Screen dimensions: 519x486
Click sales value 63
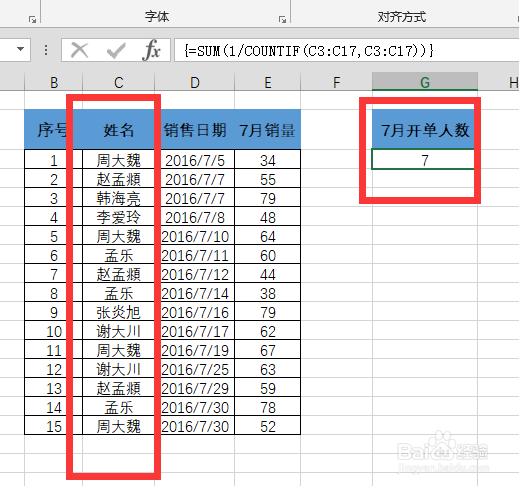coord(268,369)
